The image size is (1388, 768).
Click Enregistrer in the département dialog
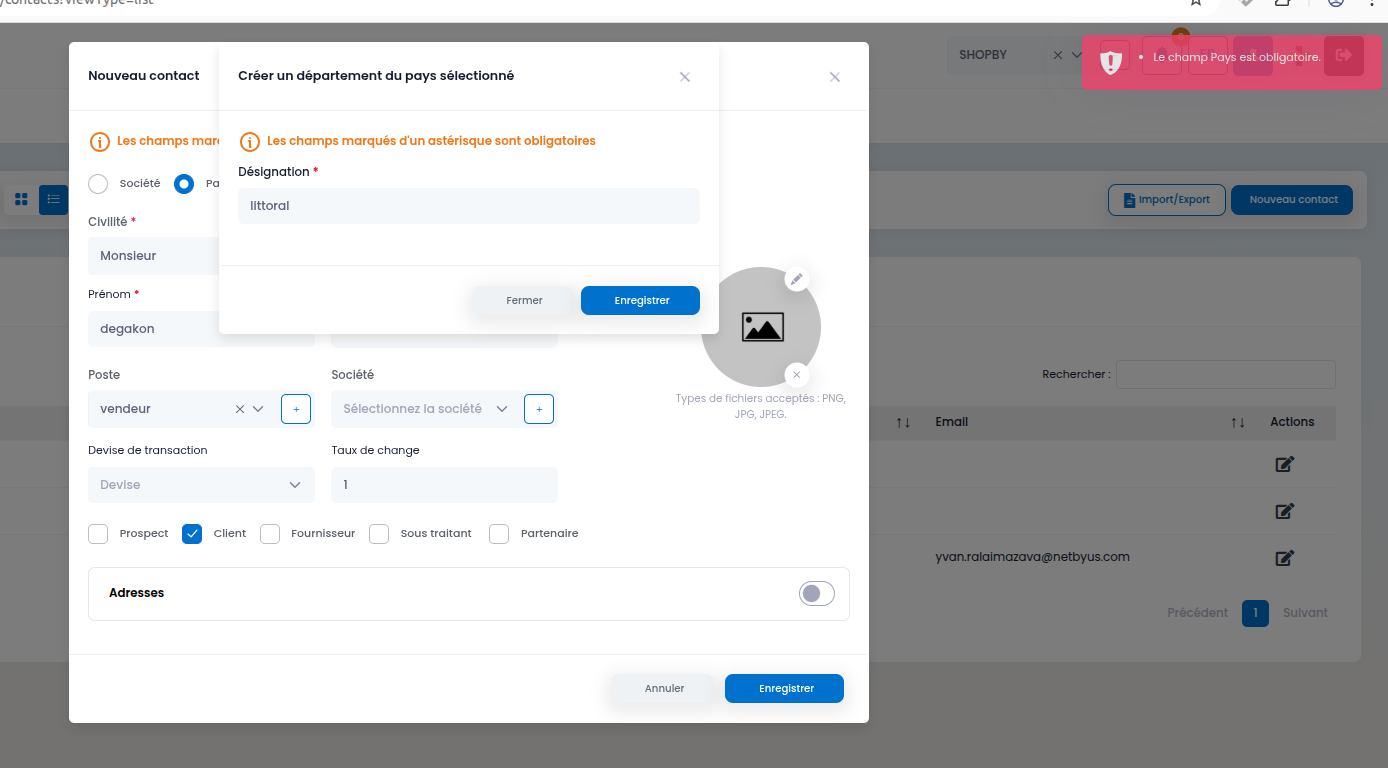click(640, 301)
